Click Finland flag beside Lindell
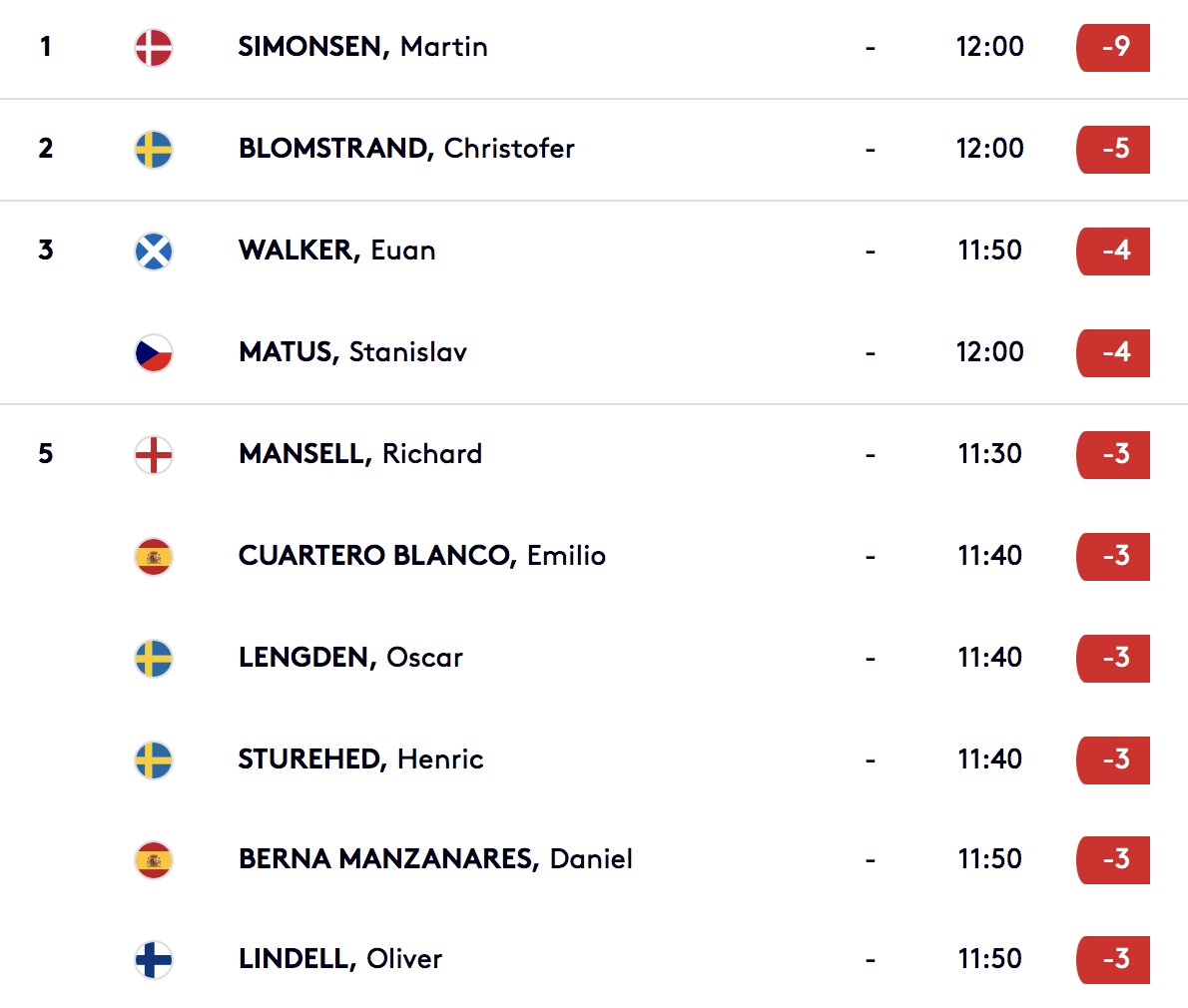 pos(154,960)
